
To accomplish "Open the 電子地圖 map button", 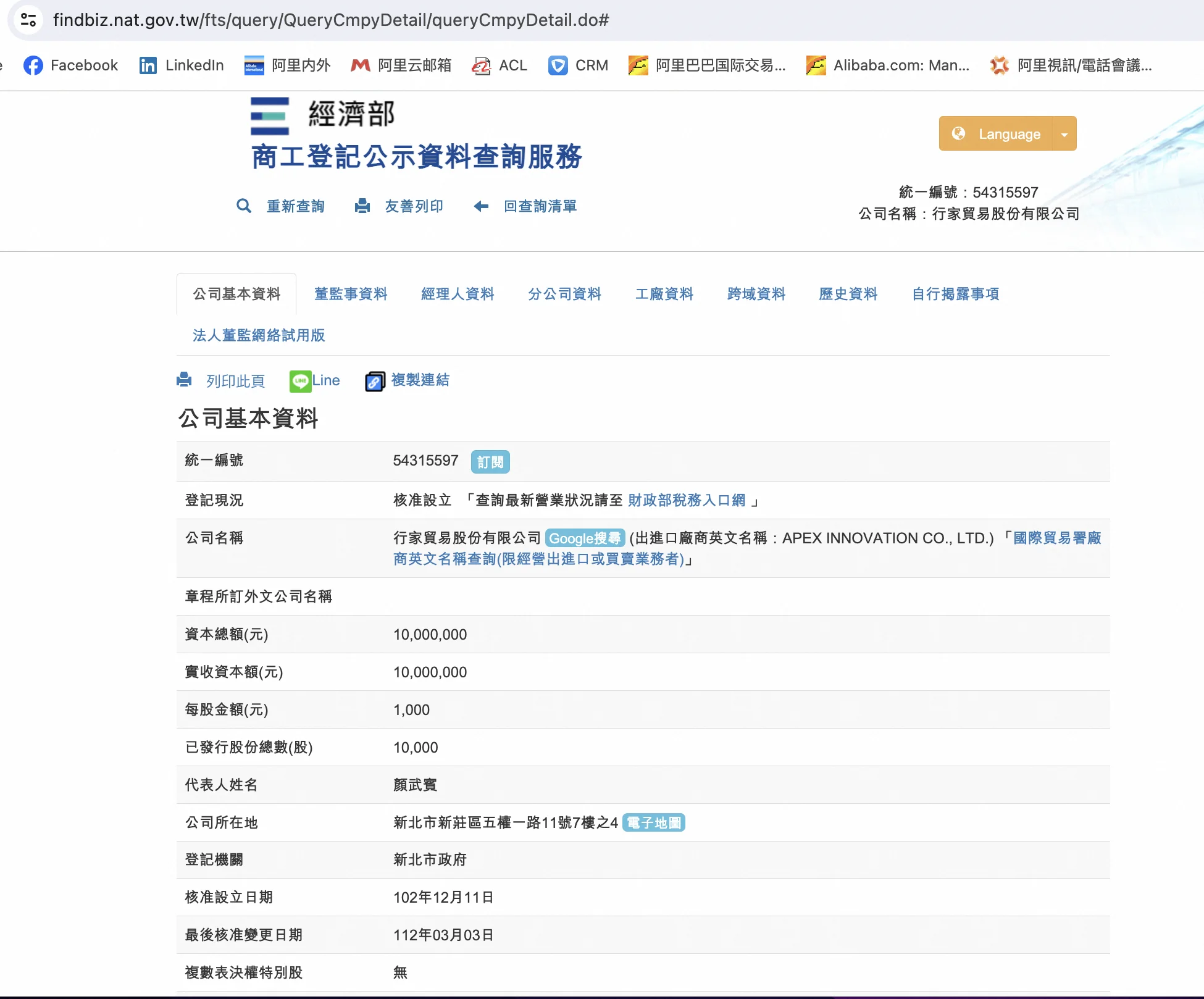I will pyautogui.click(x=654, y=823).
